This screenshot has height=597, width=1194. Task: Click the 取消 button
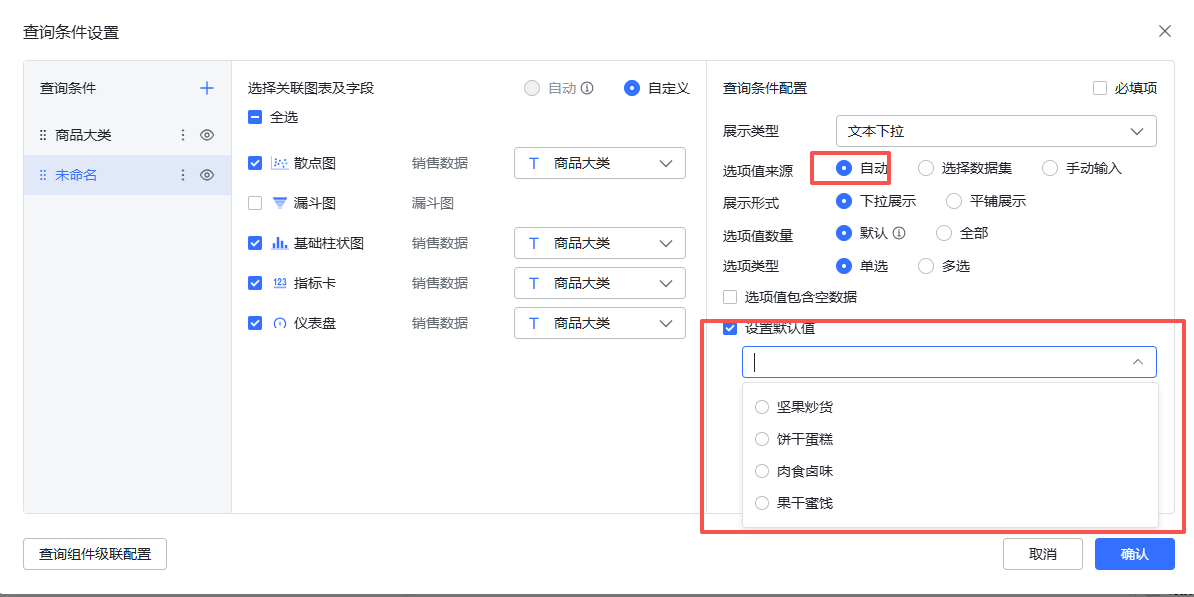[1042, 554]
